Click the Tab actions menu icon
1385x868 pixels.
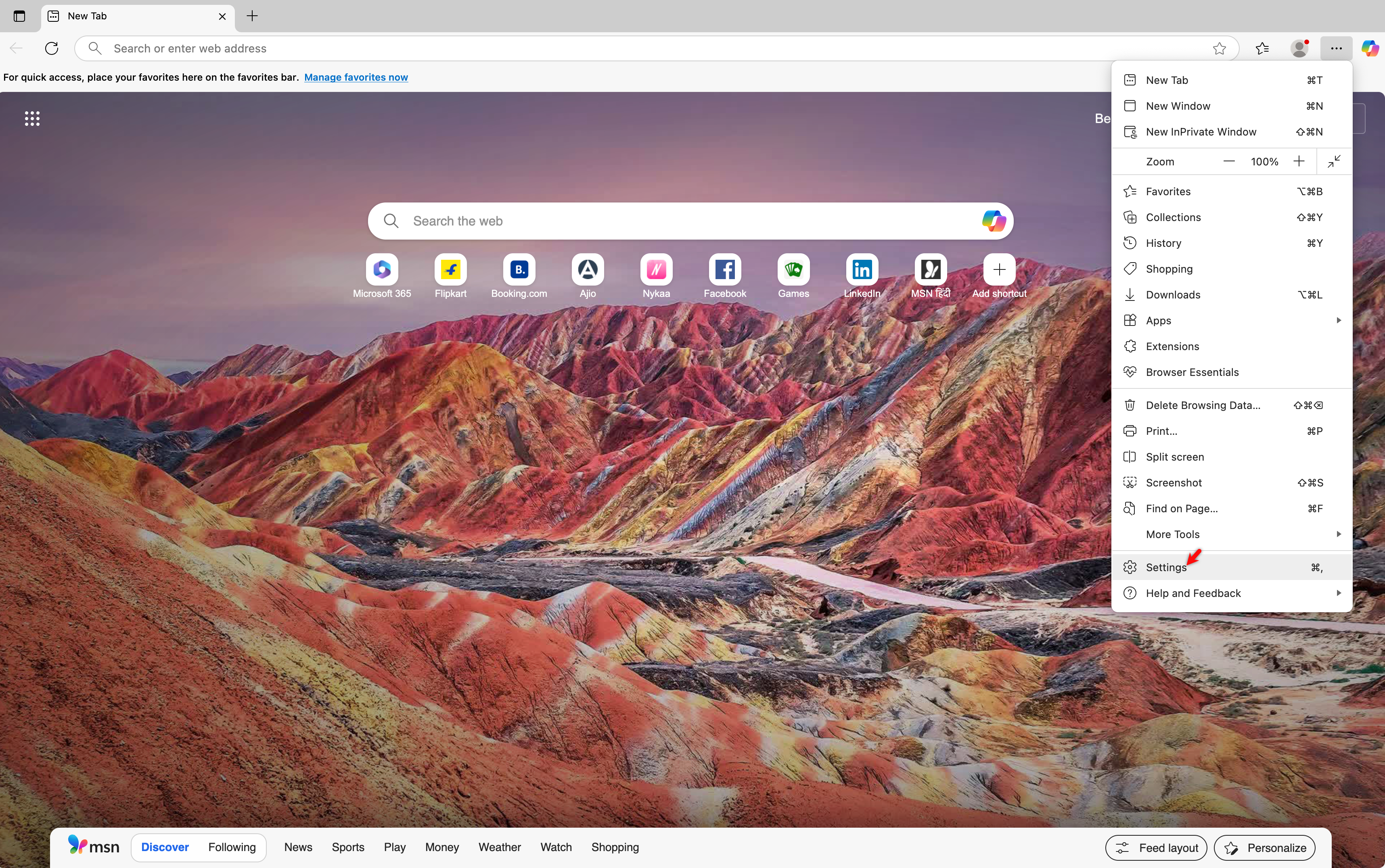point(19,16)
